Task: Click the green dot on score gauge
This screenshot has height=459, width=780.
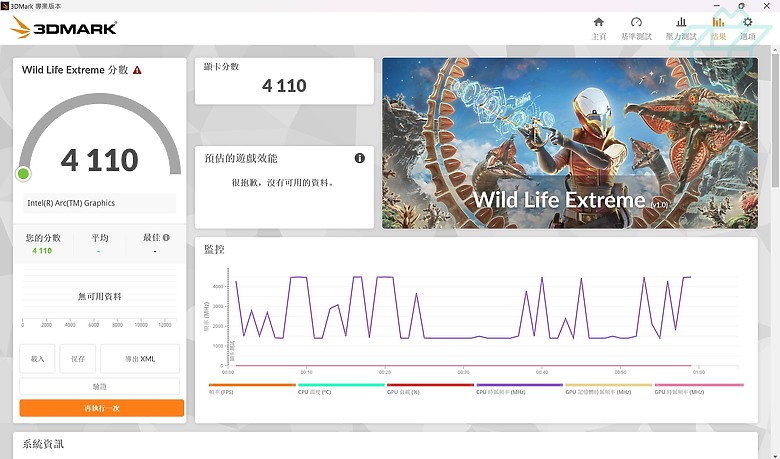Action: pos(23,174)
